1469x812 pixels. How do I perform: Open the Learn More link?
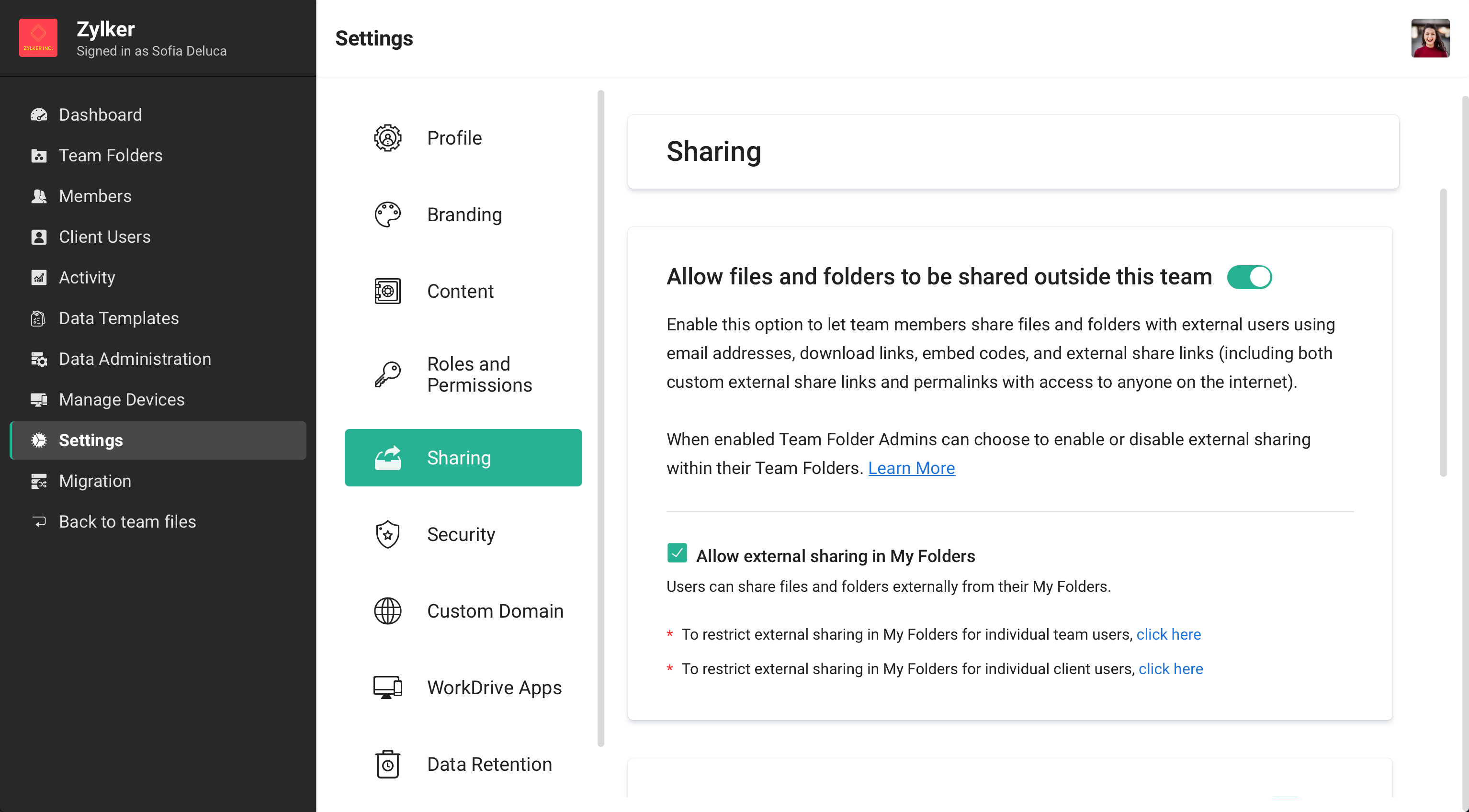click(x=911, y=468)
